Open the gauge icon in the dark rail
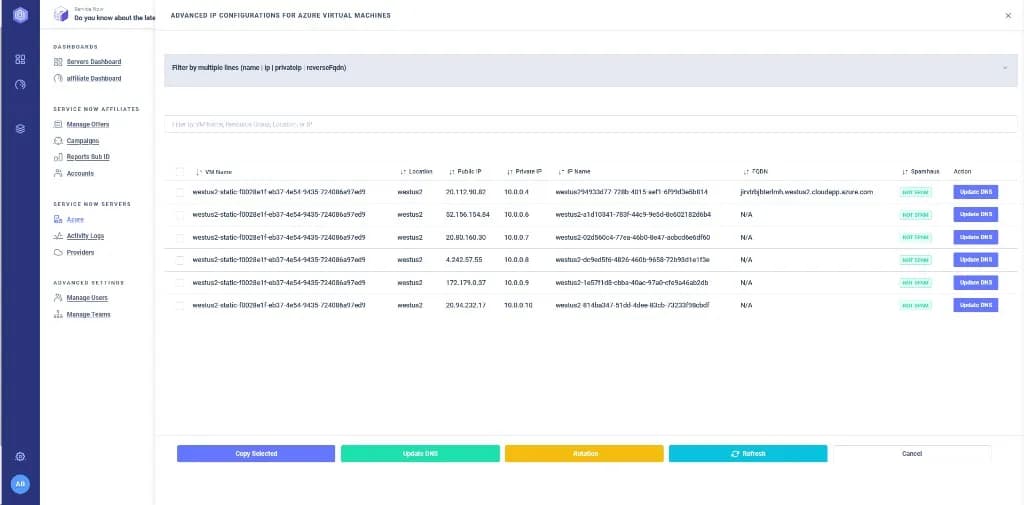 (20, 84)
